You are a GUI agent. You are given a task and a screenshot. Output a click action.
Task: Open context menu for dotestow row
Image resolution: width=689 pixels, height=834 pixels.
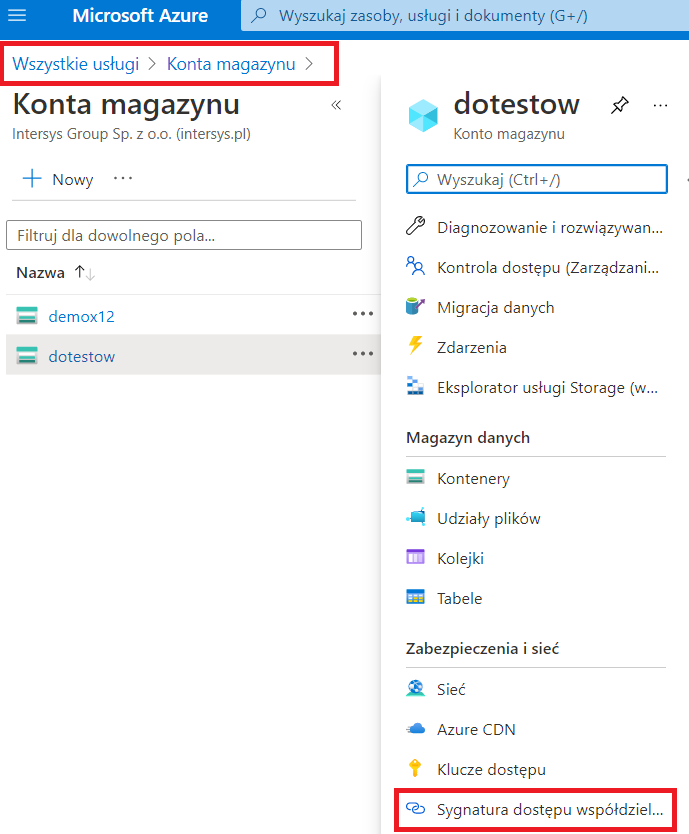[363, 354]
